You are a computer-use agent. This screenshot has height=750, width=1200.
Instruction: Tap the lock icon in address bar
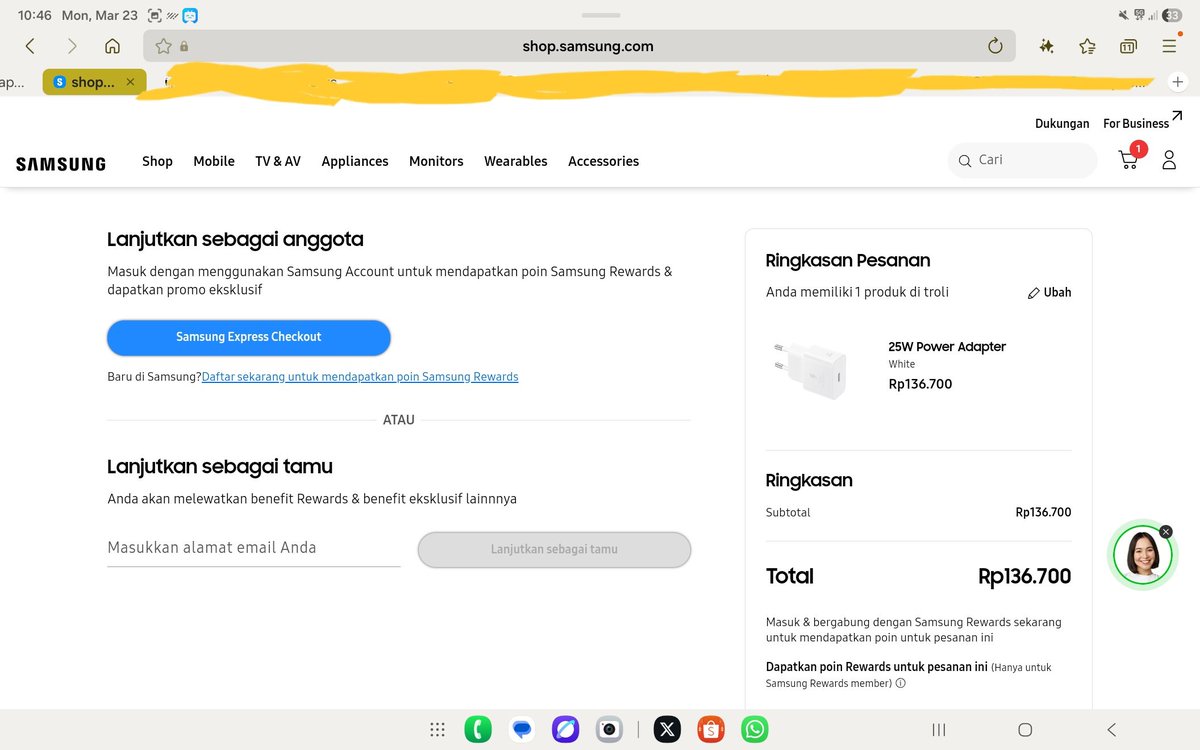pos(184,46)
